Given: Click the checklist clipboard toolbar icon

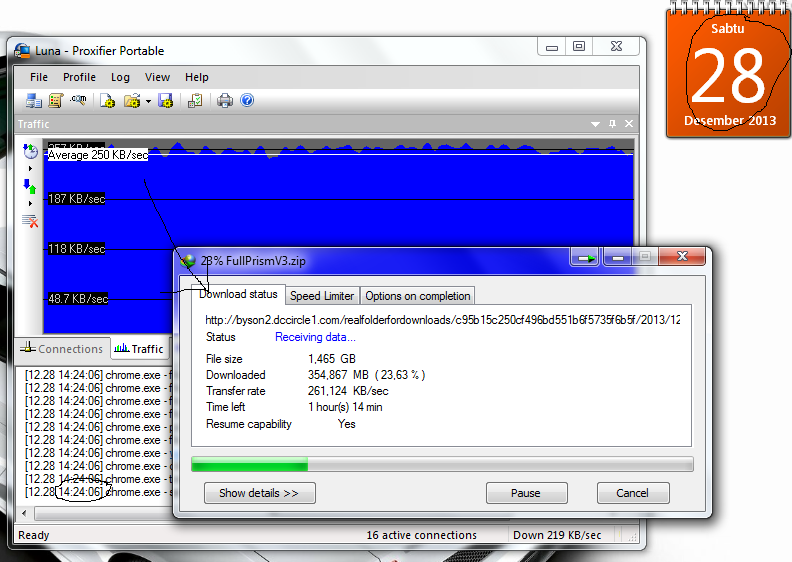Looking at the screenshot, I should [195, 100].
